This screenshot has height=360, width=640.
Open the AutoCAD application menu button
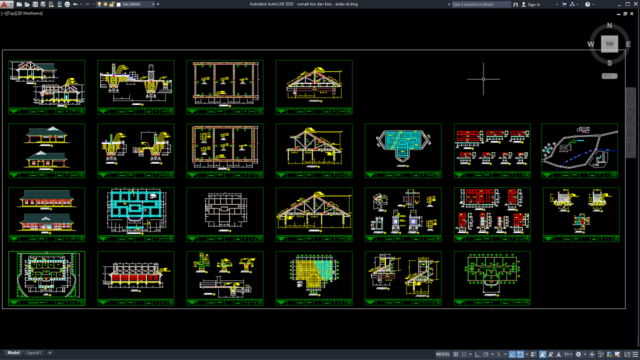[x=7, y=4]
